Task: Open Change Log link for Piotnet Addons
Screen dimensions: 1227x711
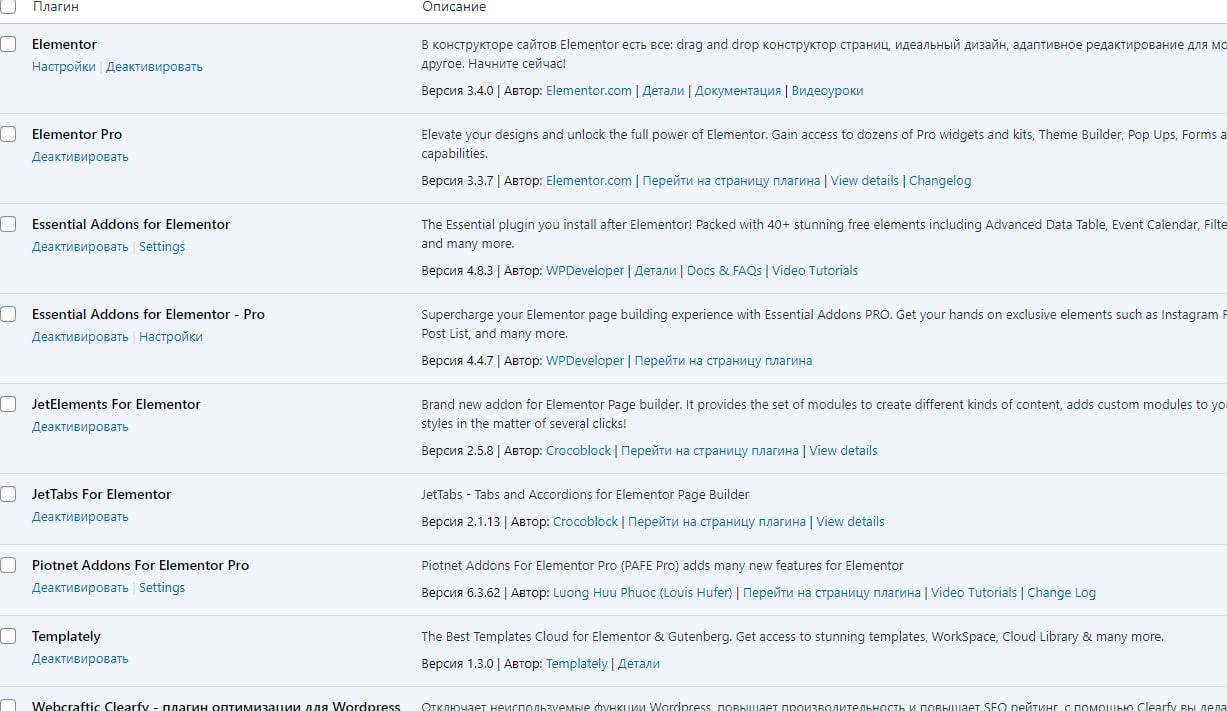Action: (x=1061, y=593)
